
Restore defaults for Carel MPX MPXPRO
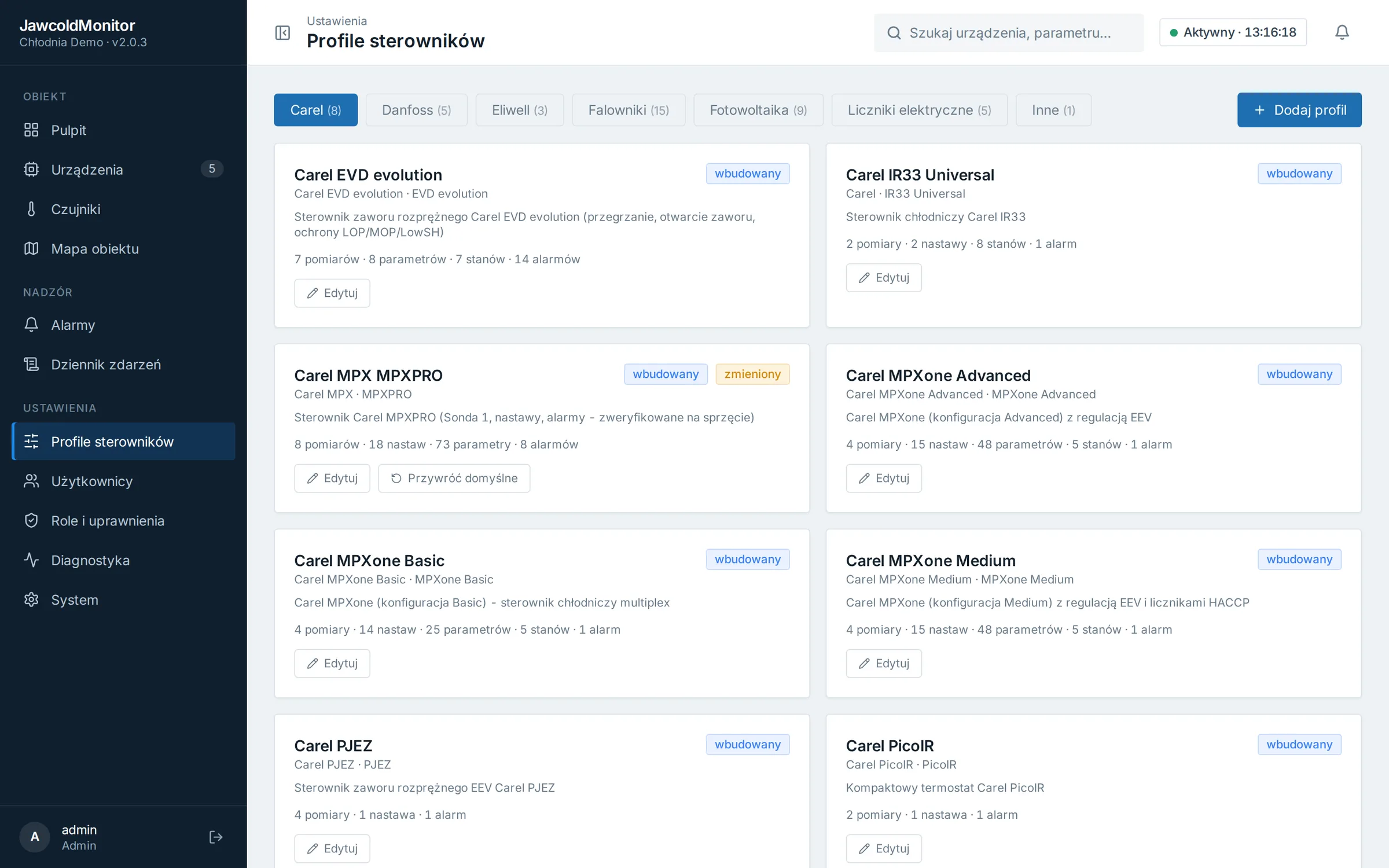[454, 478]
